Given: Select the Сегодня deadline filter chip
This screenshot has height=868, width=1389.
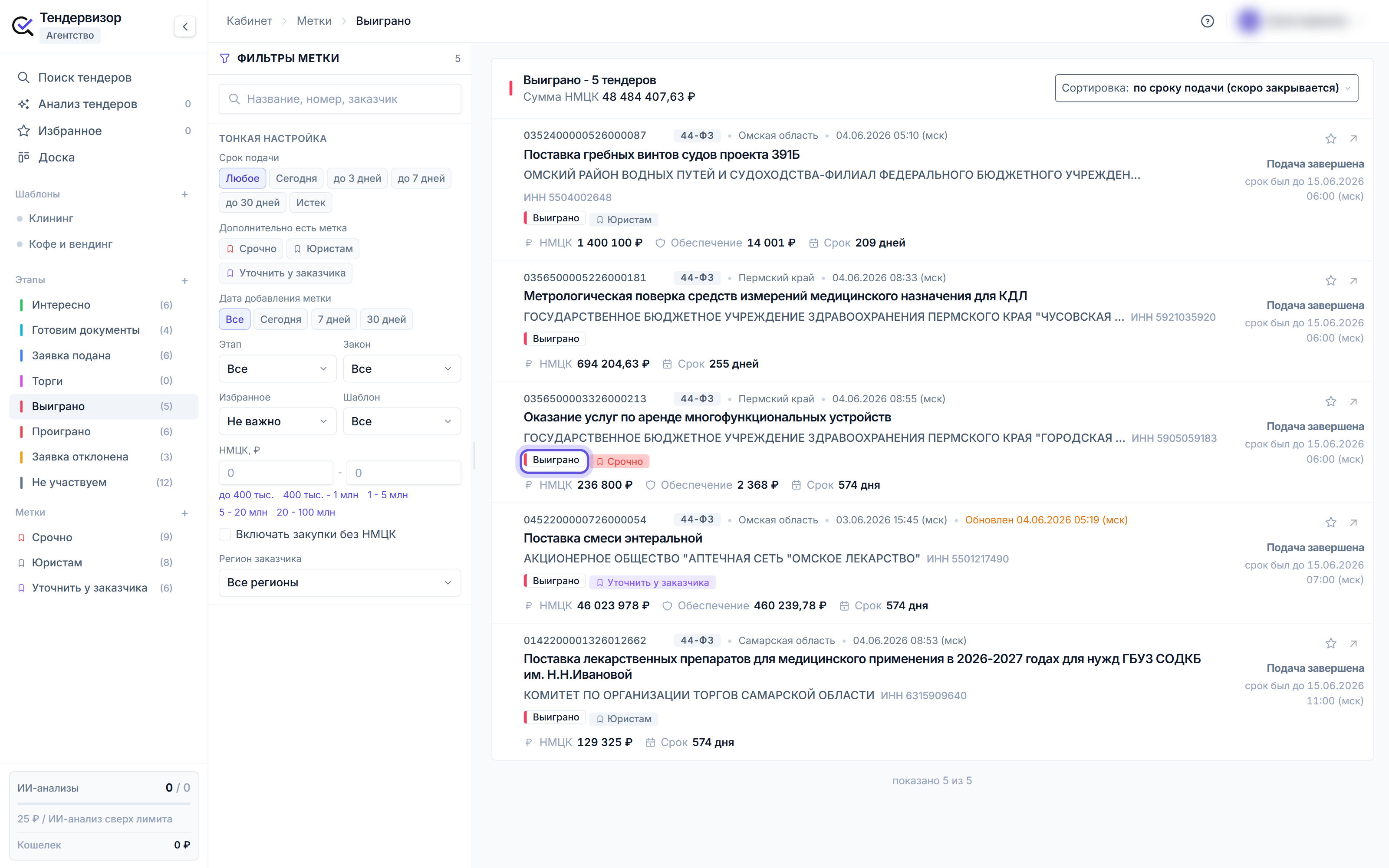Looking at the screenshot, I should click(x=296, y=178).
